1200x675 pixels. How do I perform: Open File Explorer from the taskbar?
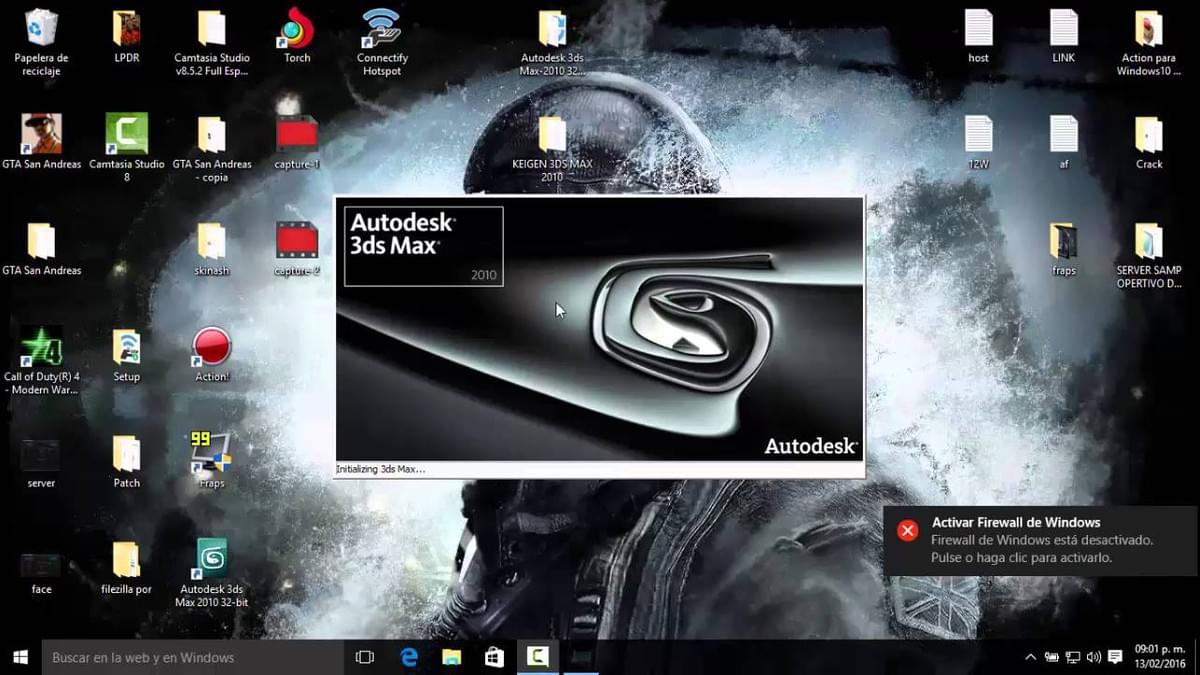pyautogui.click(x=452, y=657)
